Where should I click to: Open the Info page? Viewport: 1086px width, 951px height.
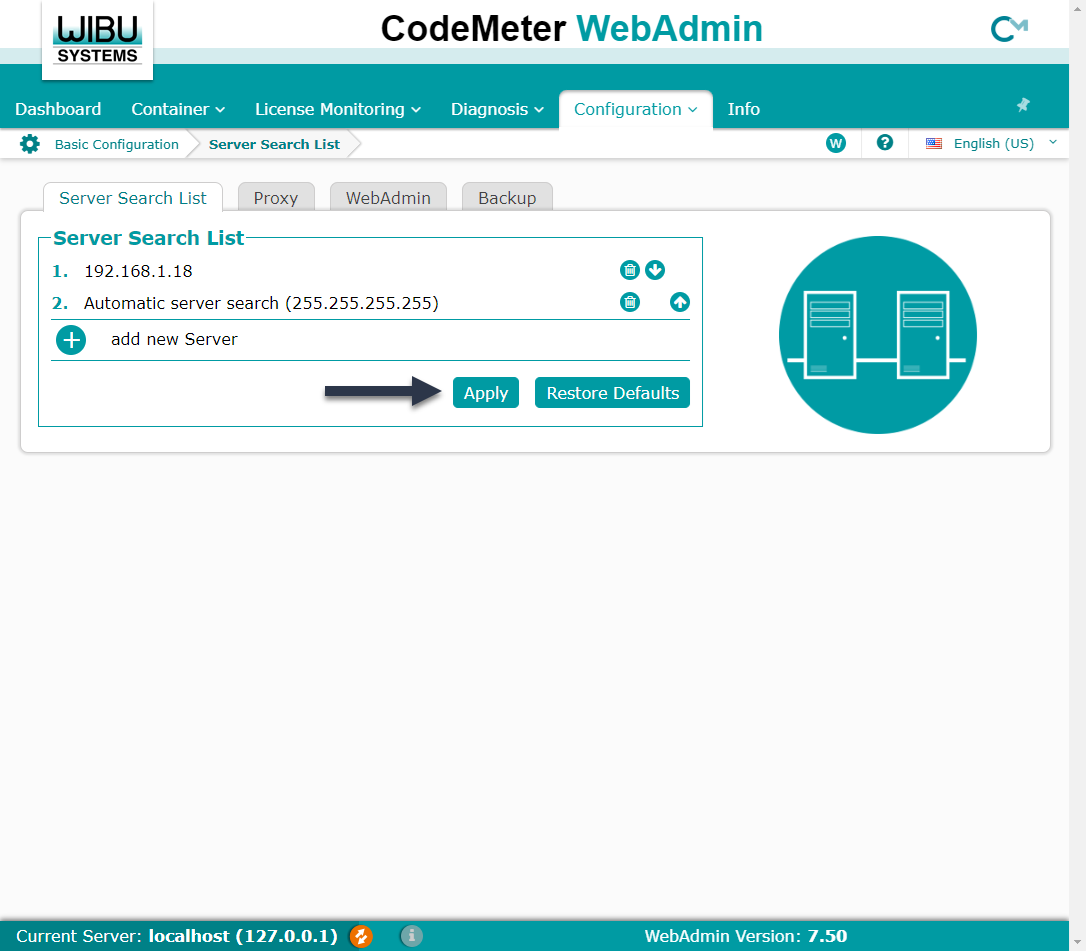click(743, 109)
